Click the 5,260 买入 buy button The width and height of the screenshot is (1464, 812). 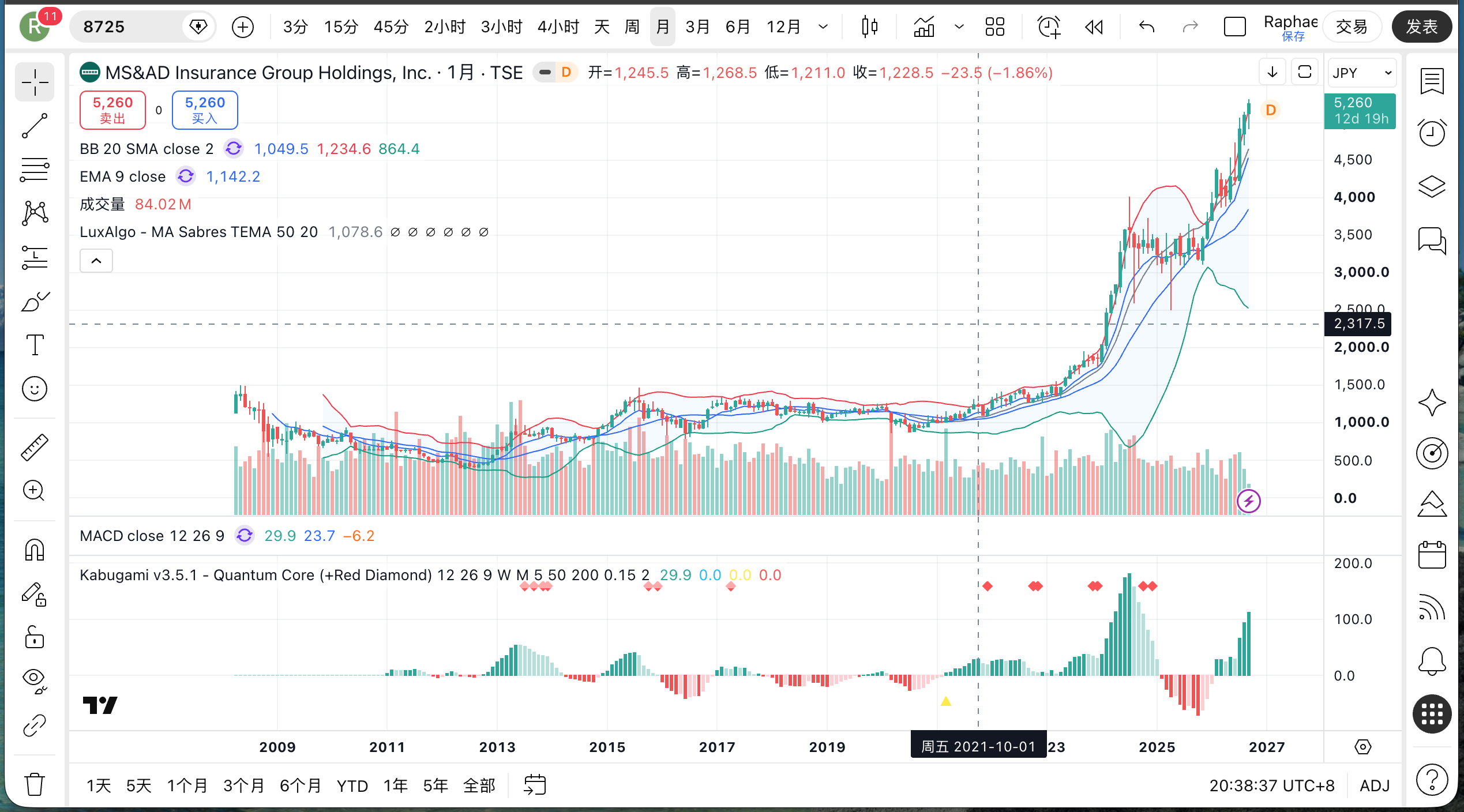coord(205,110)
